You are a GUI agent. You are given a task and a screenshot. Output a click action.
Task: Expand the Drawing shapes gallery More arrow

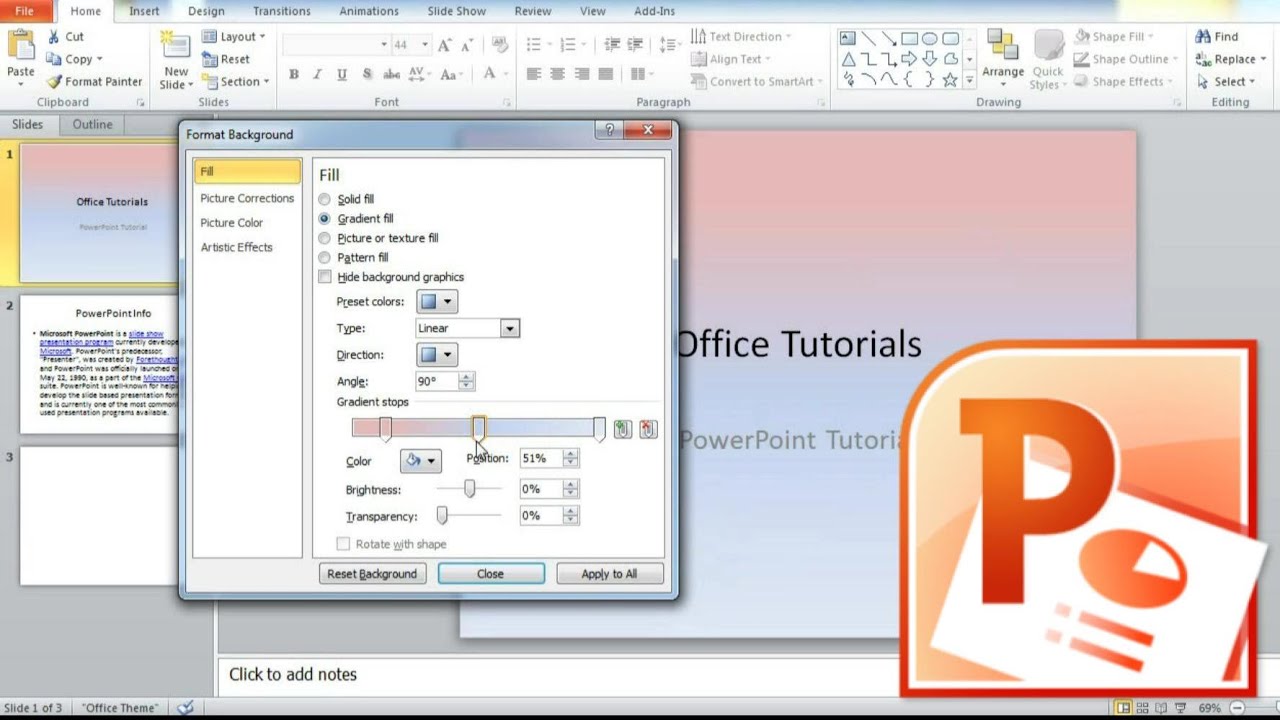(x=969, y=82)
